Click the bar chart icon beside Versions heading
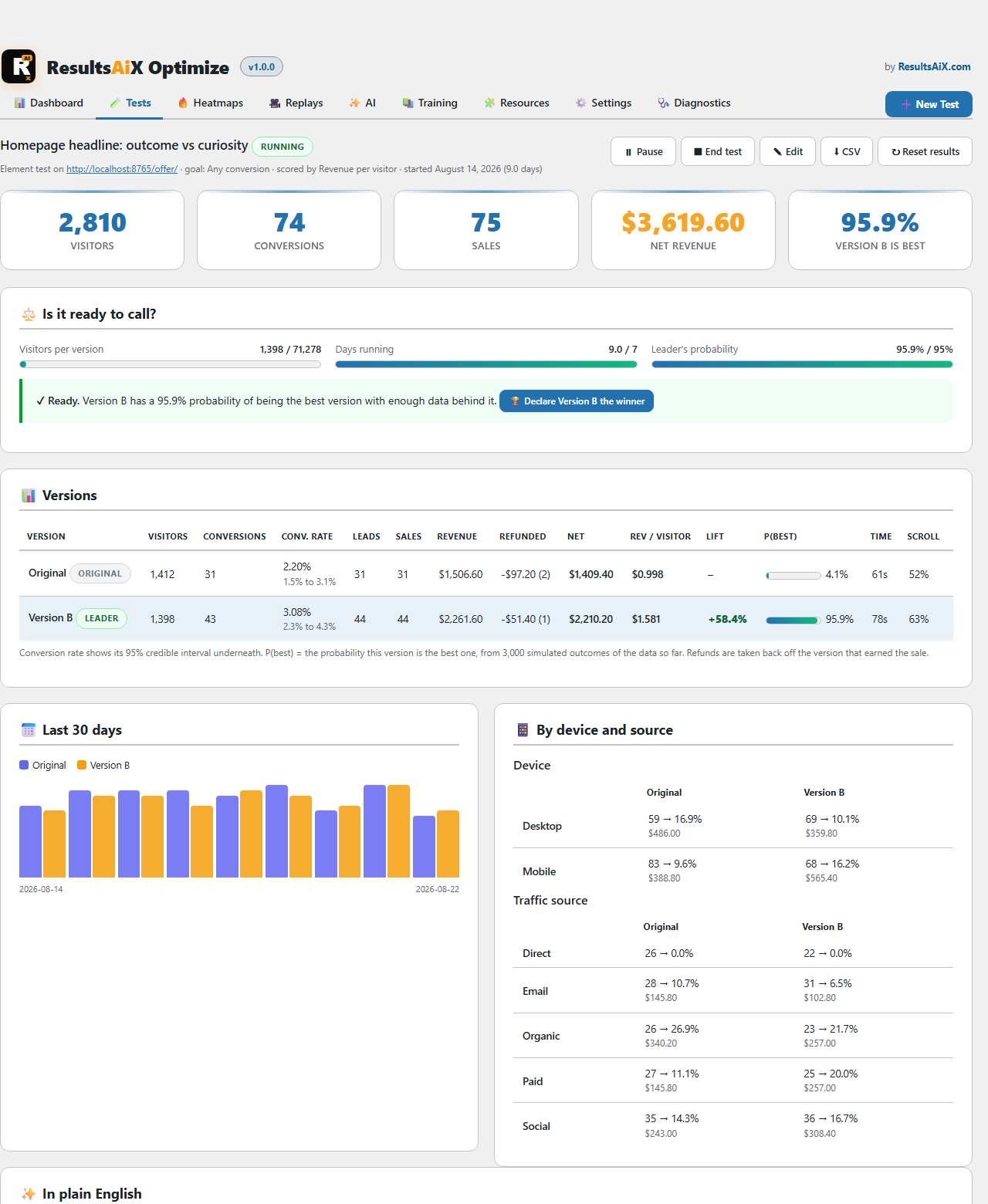 [29, 495]
